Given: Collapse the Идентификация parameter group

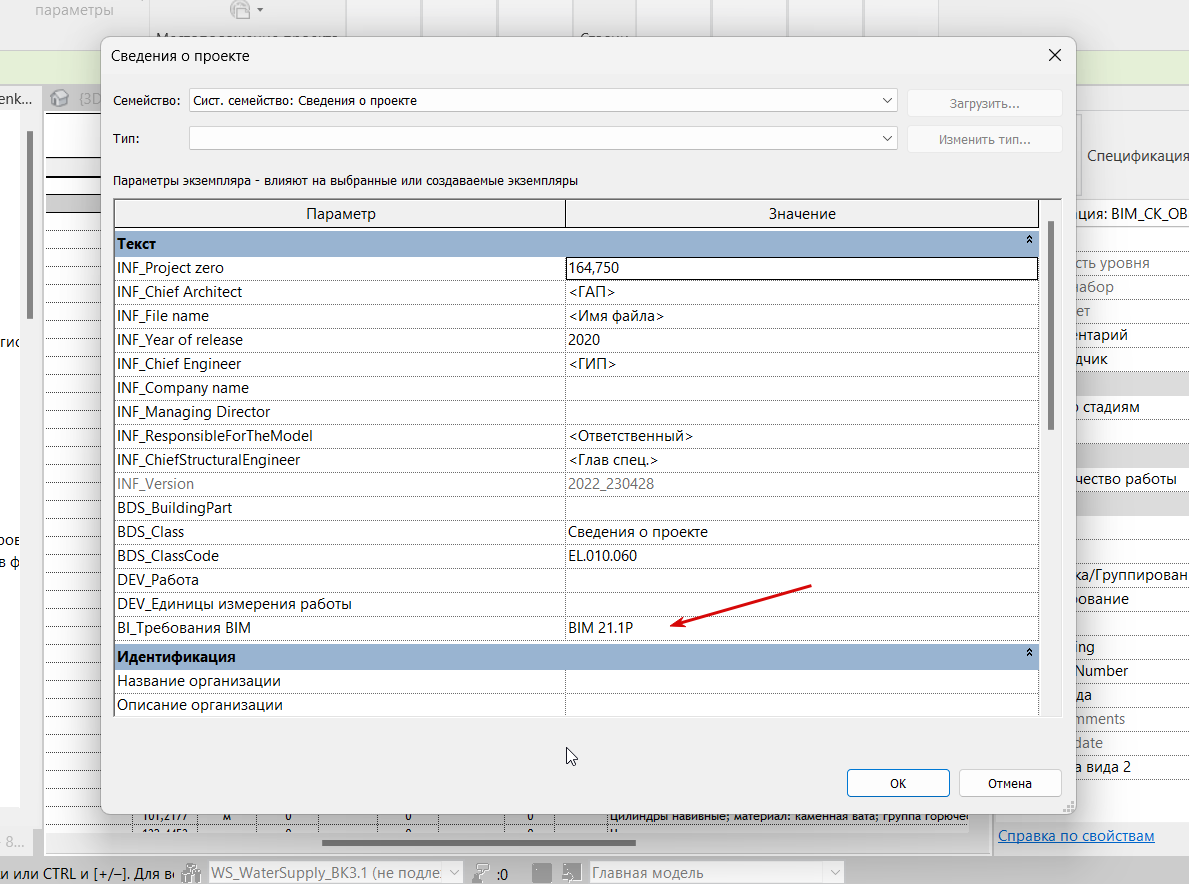Looking at the screenshot, I should point(1029,653).
